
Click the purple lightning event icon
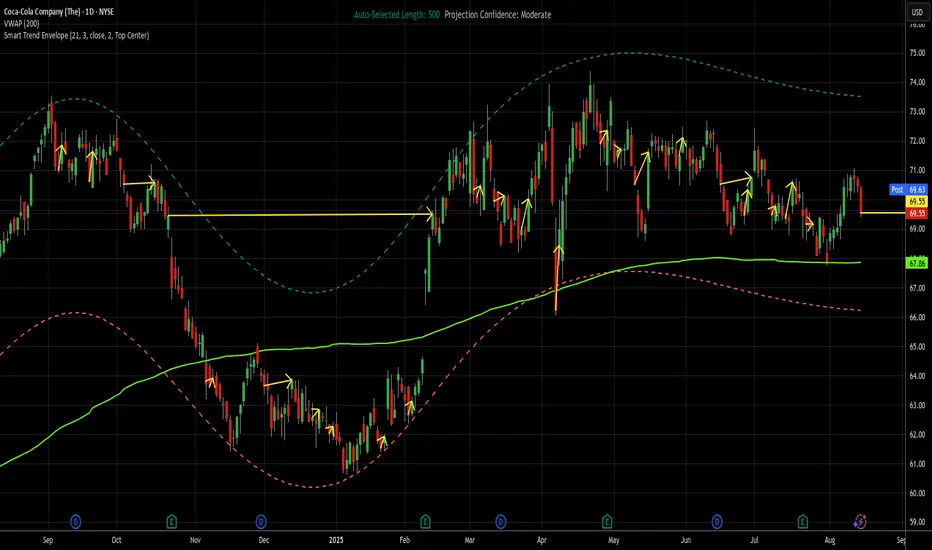[x=860, y=522]
